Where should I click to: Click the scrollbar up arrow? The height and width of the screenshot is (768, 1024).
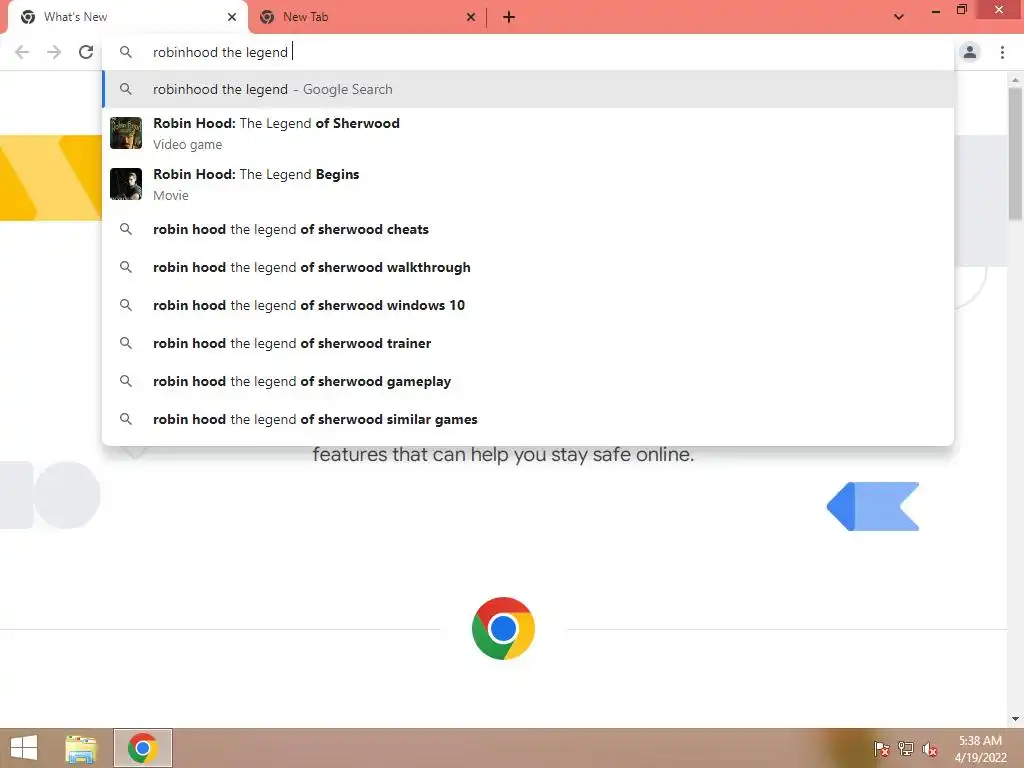[1016, 79]
